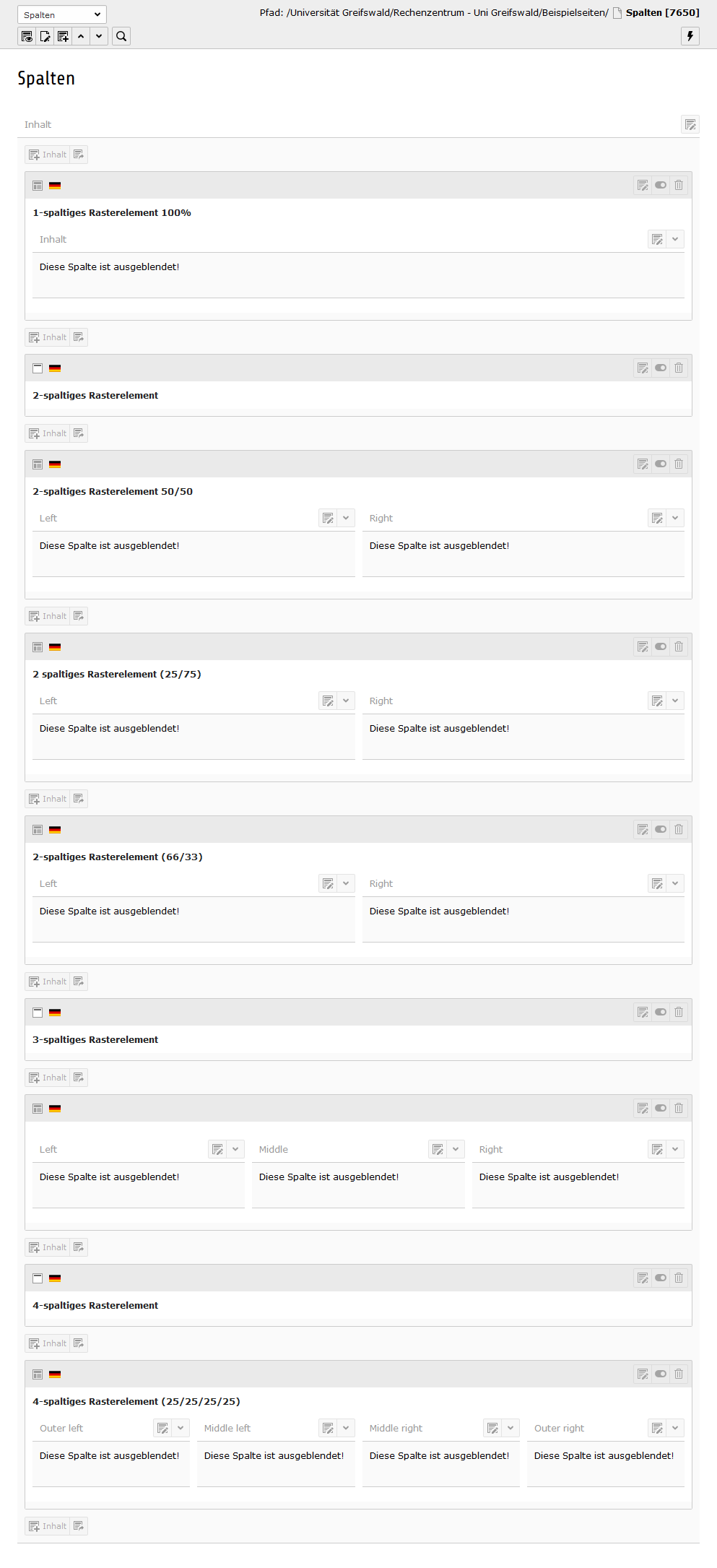Expand the Left column dropdown in 50/50 element
This screenshot has height=1568, width=717.
(x=346, y=518)
